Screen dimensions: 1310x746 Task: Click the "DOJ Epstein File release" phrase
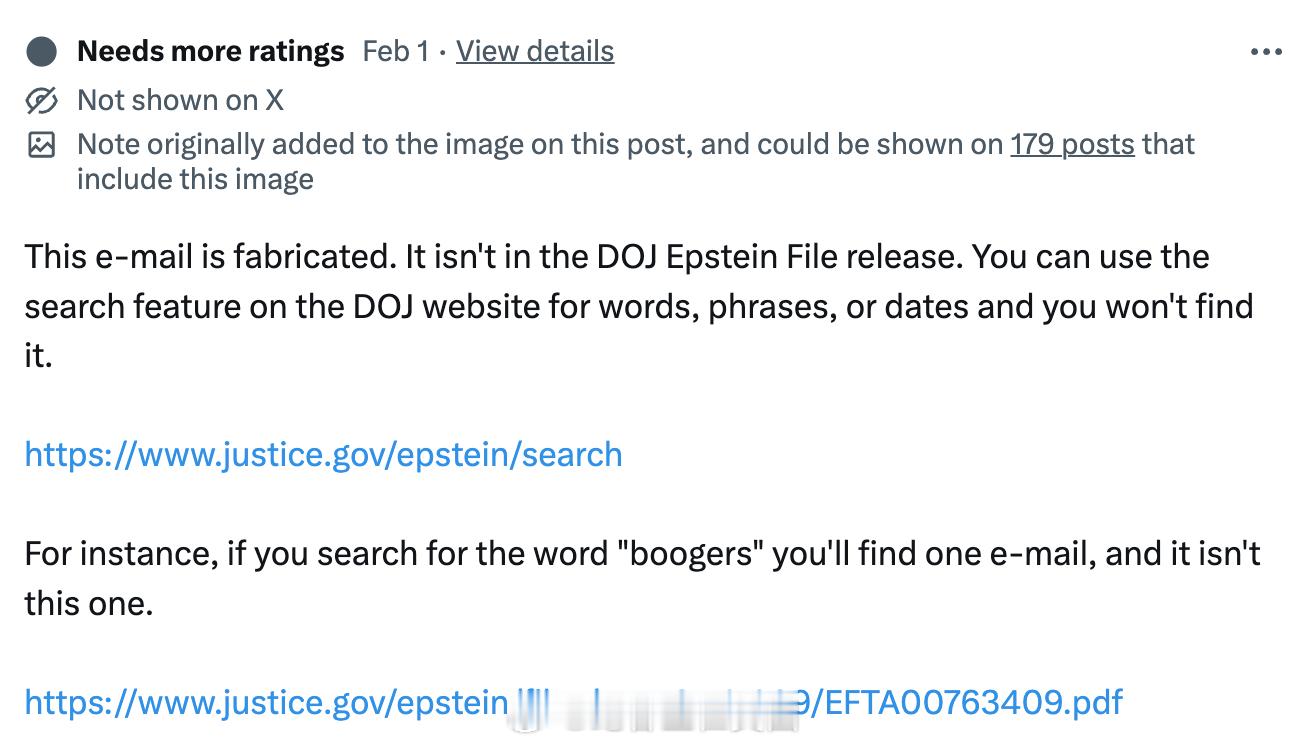point(780,257)
